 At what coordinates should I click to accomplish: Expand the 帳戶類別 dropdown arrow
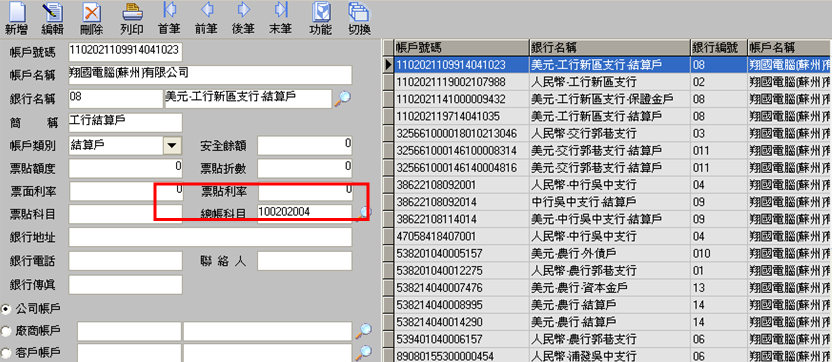click(171, 145)
